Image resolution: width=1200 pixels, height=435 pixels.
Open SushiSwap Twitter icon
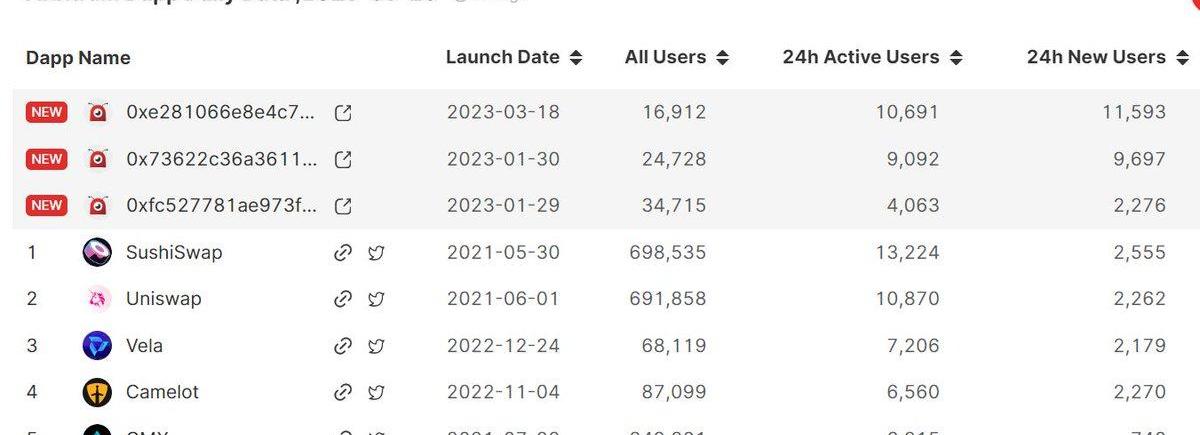click(376, 253)
